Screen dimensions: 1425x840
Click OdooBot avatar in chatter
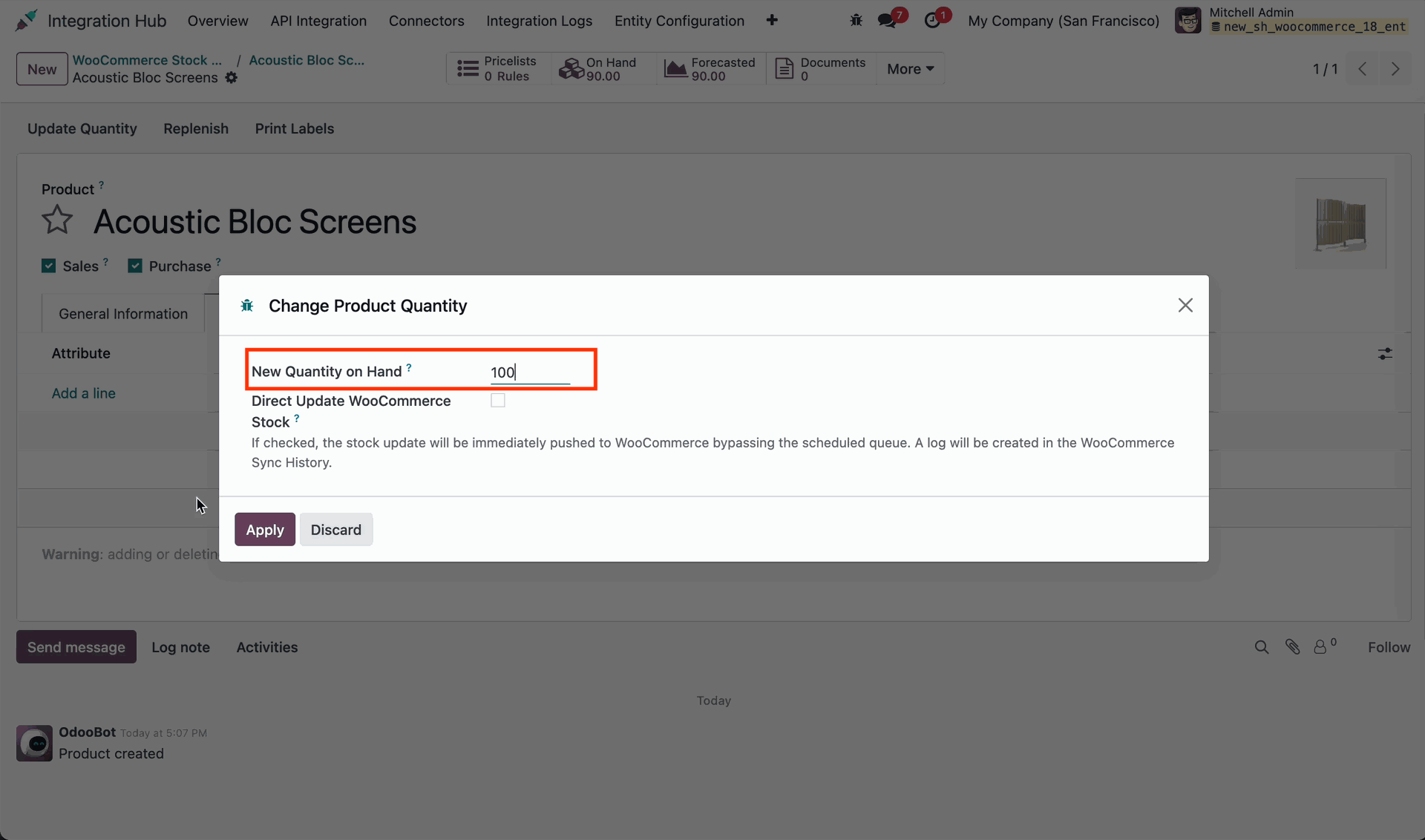click(34, 743)
